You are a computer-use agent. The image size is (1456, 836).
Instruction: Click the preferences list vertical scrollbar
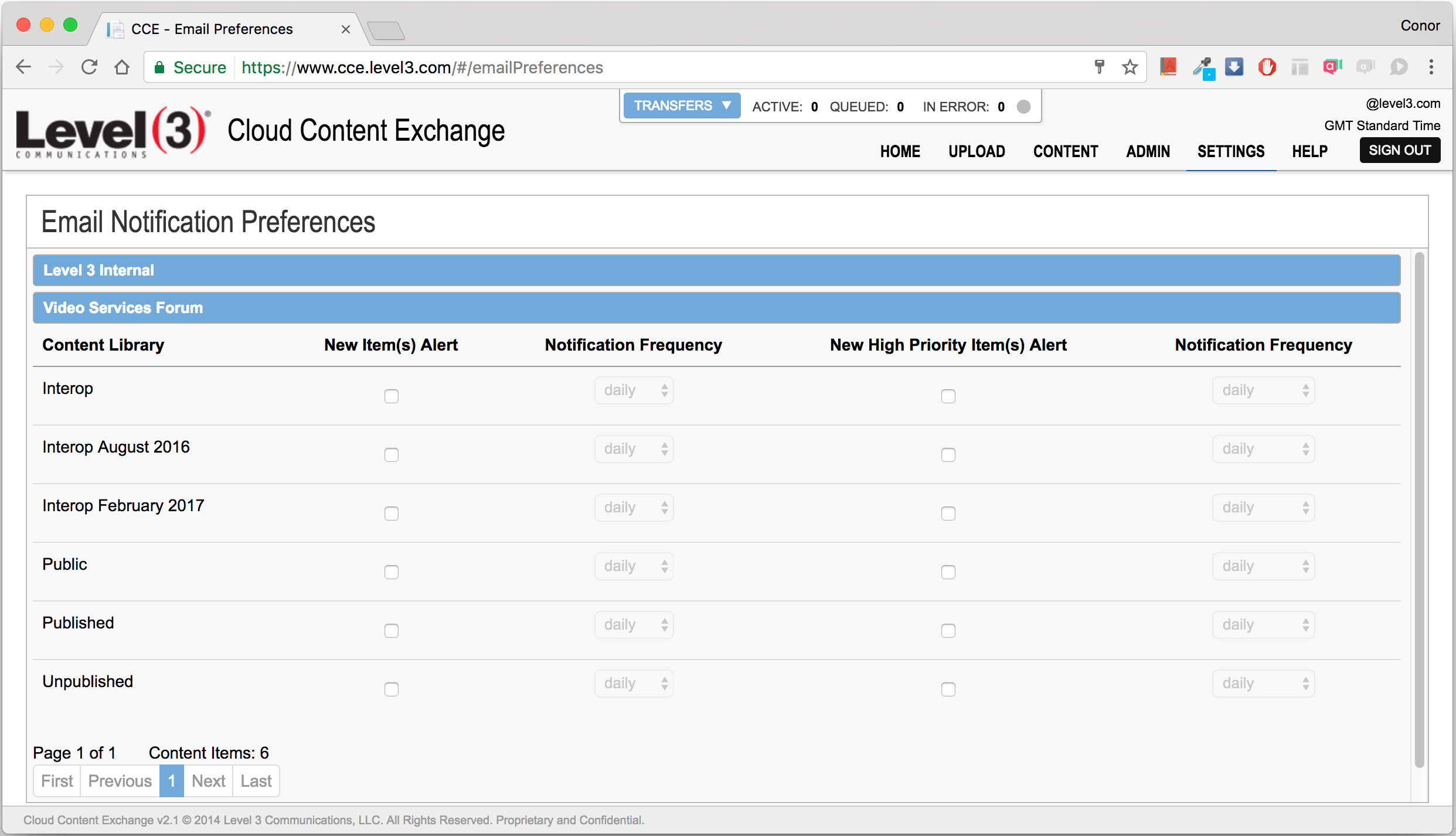click(x=1419, y=510)
